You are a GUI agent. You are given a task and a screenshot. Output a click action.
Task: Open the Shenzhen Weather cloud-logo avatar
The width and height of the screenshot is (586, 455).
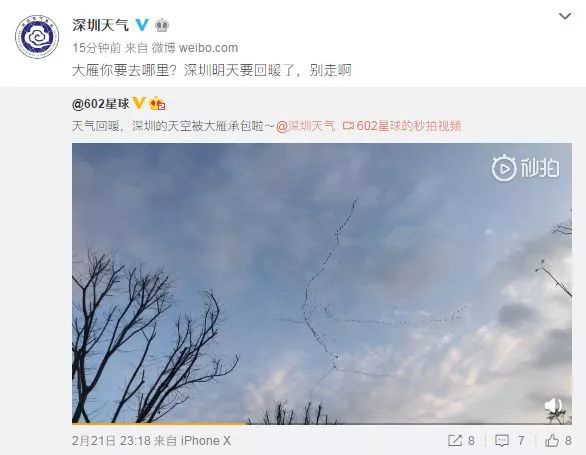point(37,37)
